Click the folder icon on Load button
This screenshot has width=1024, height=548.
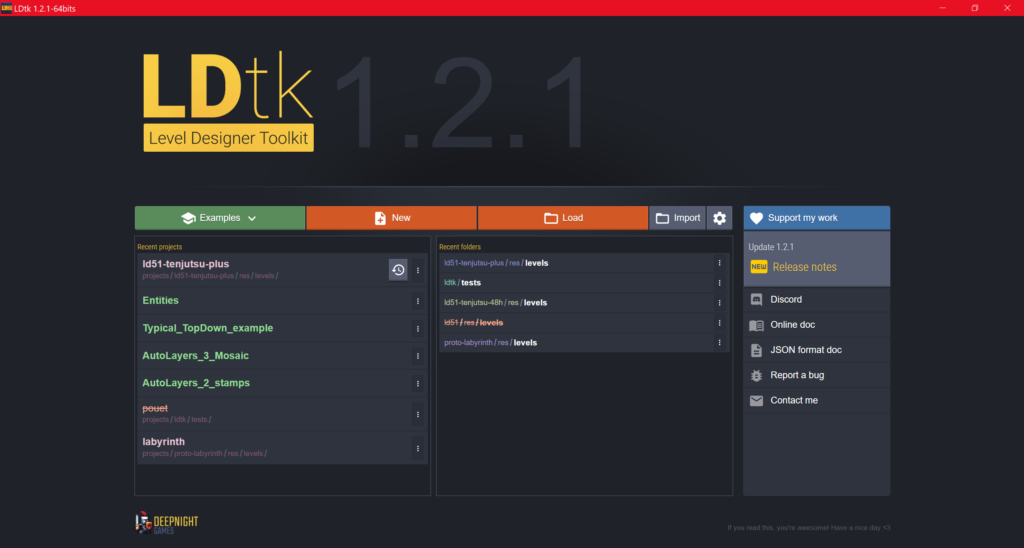click(551, 218)
